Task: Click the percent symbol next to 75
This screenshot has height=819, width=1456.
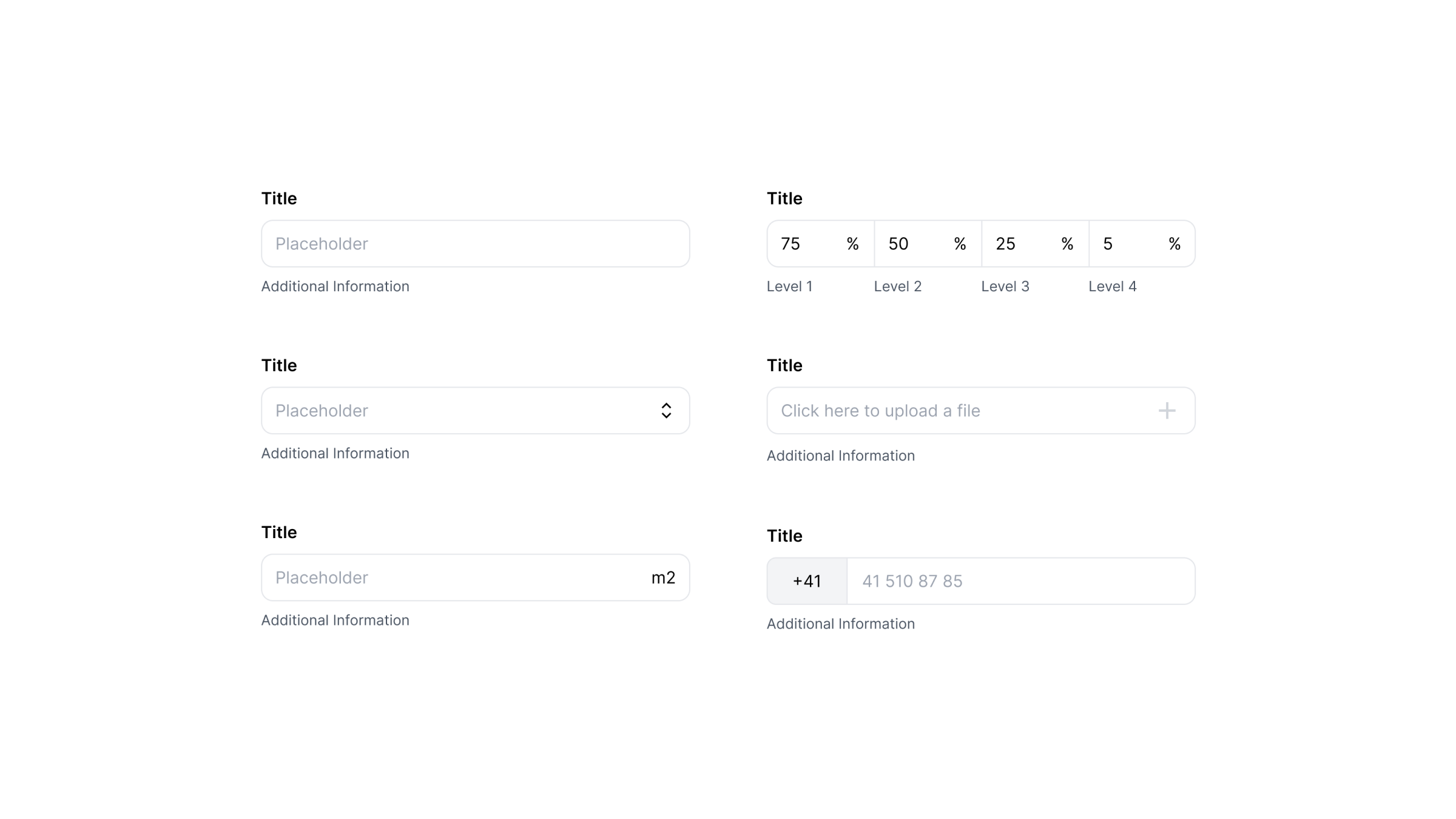Action: [x=852, y=244]
